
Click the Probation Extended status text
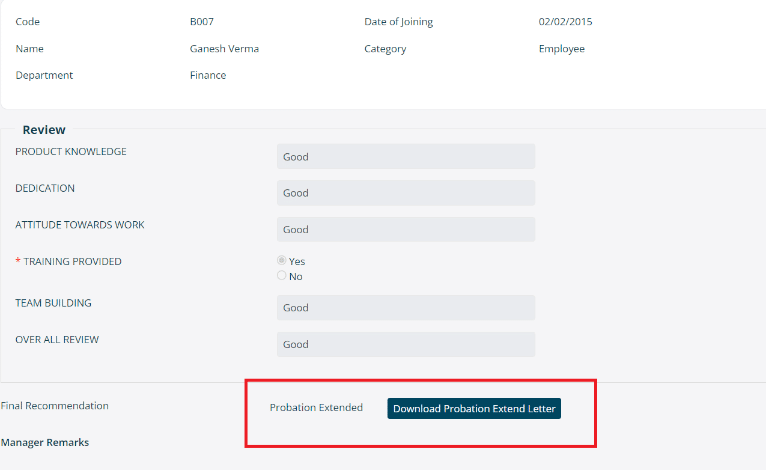316,407
